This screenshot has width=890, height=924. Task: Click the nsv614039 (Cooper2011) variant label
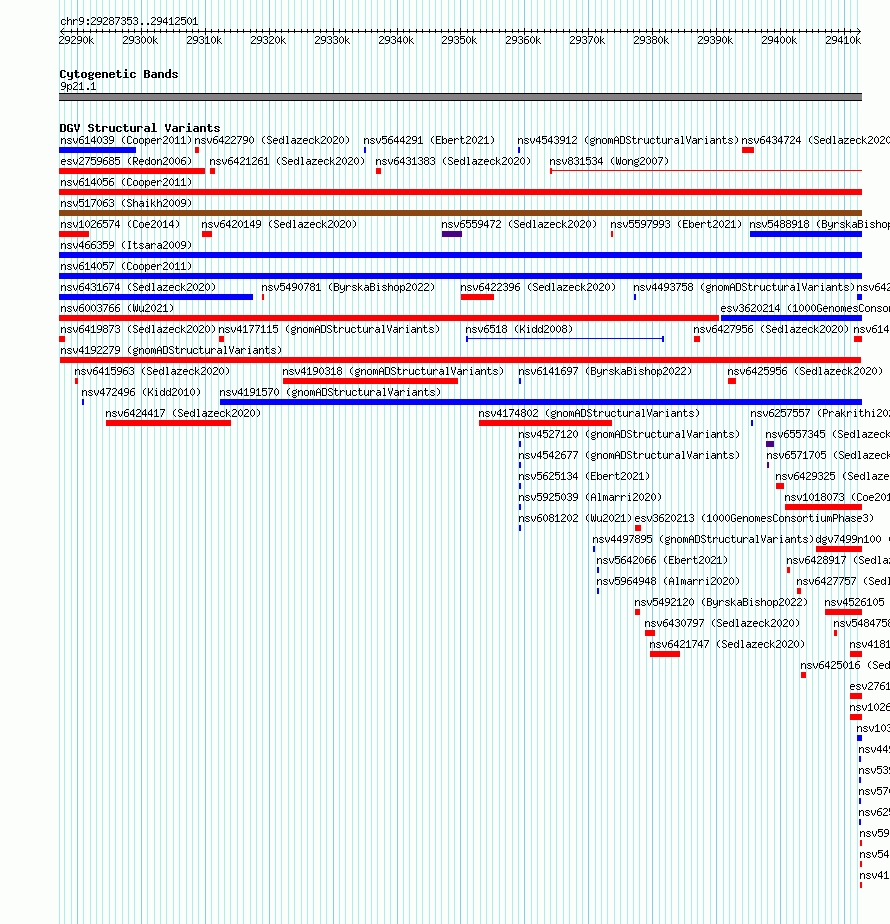[x=126, y=140]
